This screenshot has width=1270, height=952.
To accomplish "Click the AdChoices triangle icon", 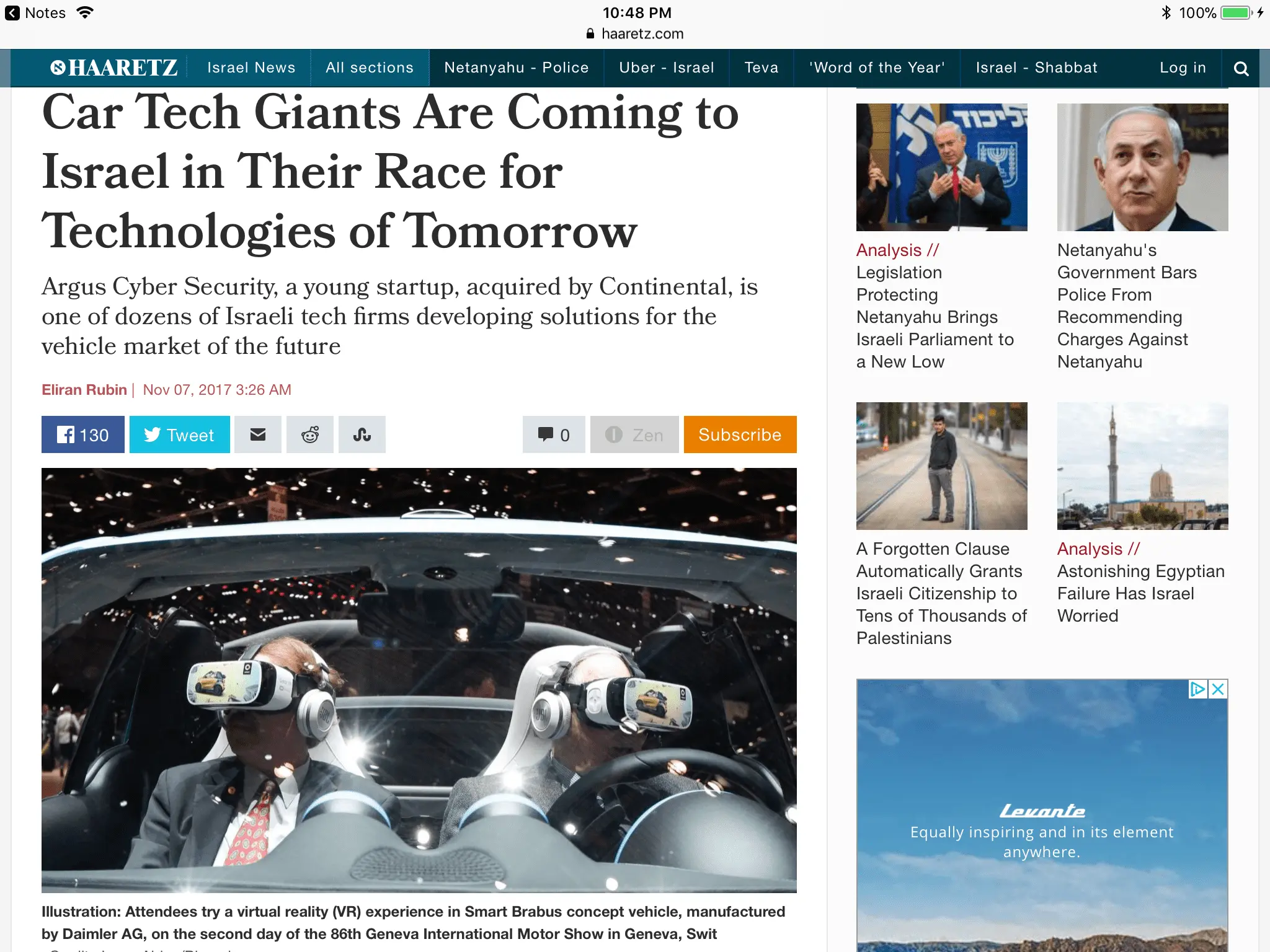I will tap(1197, 689).
